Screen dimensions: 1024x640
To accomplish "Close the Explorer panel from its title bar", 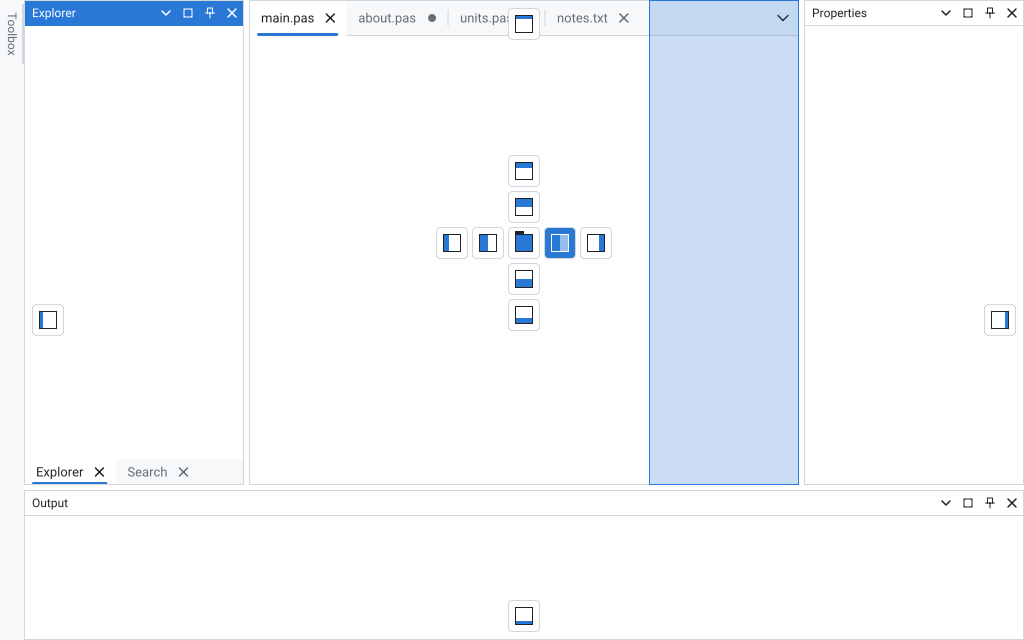I will click(232, 13).
